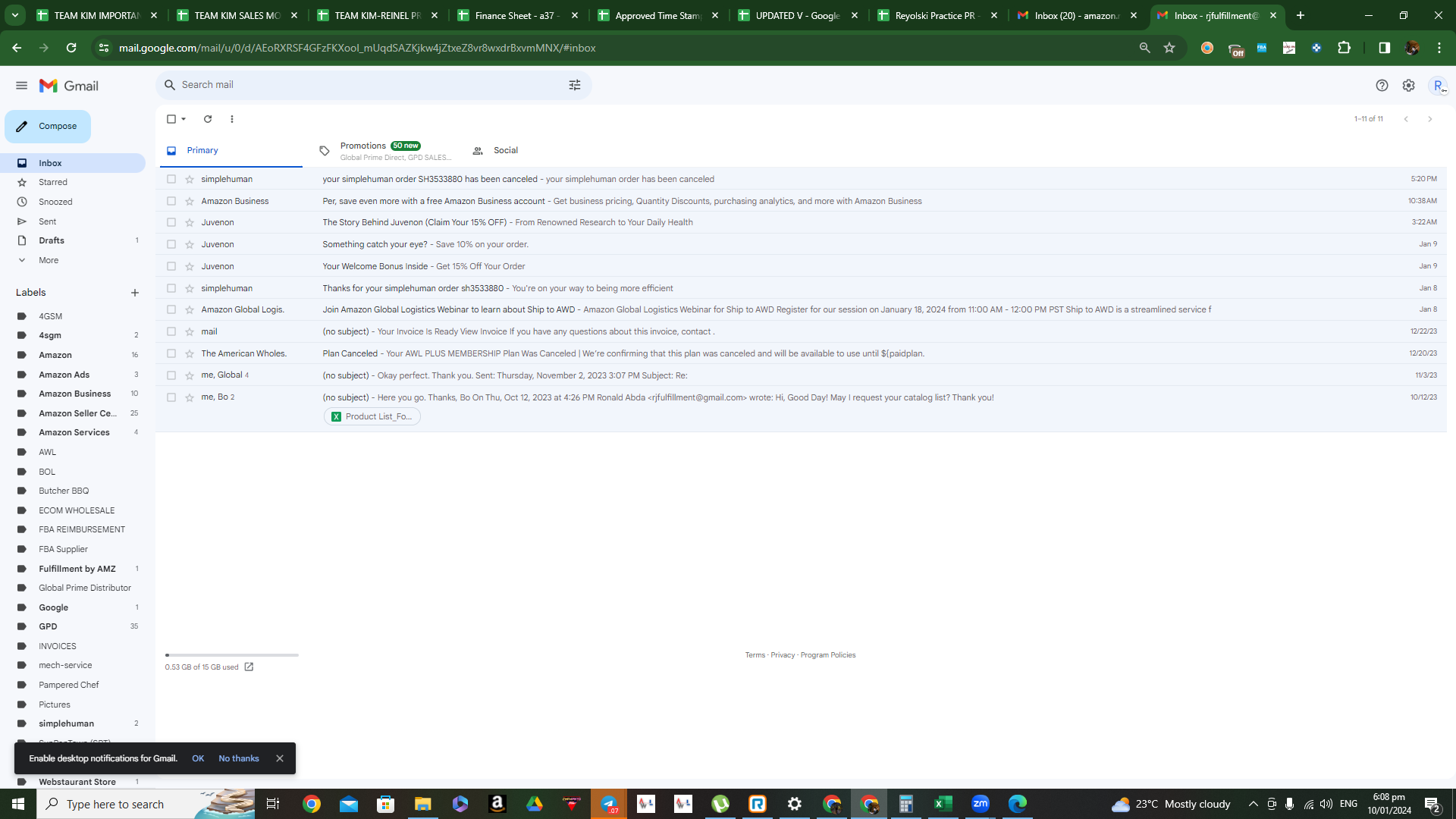
Task: Open the FBA REIMBURSEMENT label
Action: pyautogui.click(x=82, y=529)
